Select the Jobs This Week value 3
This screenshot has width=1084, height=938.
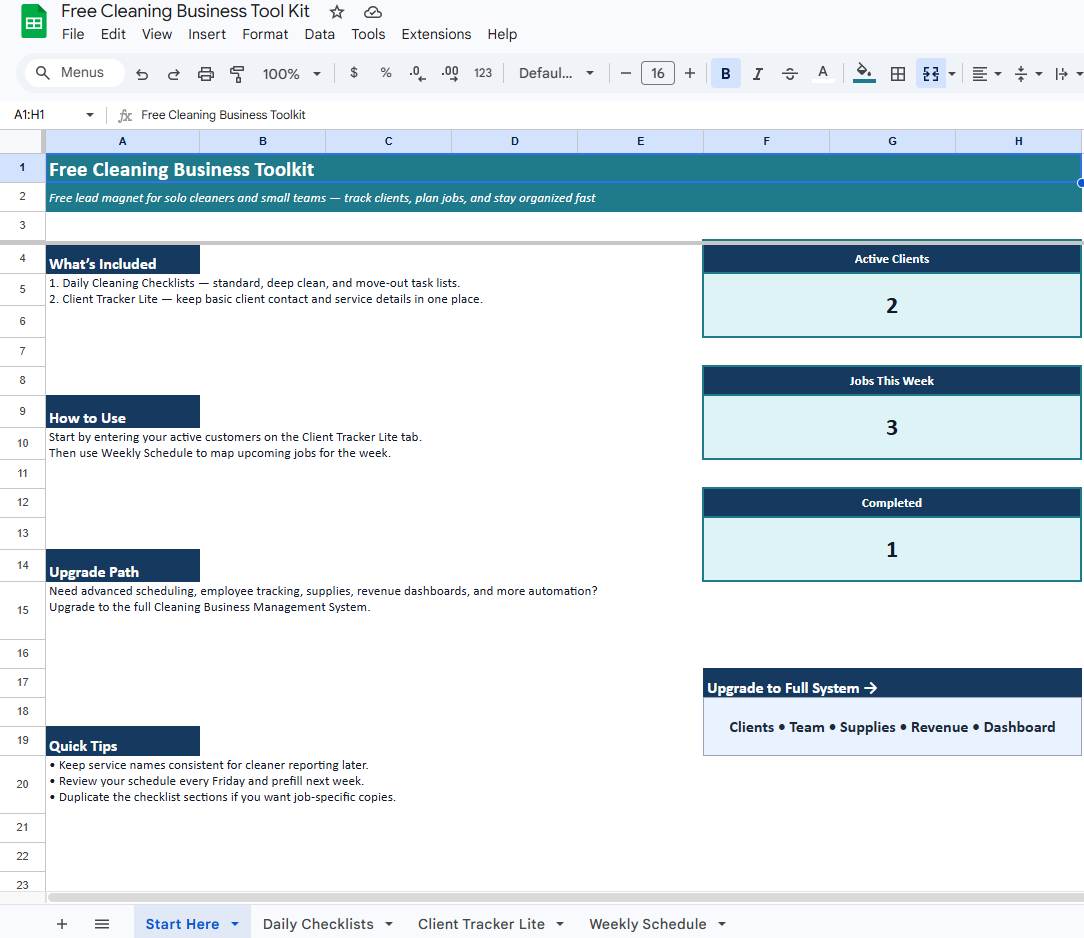[892, 427]
